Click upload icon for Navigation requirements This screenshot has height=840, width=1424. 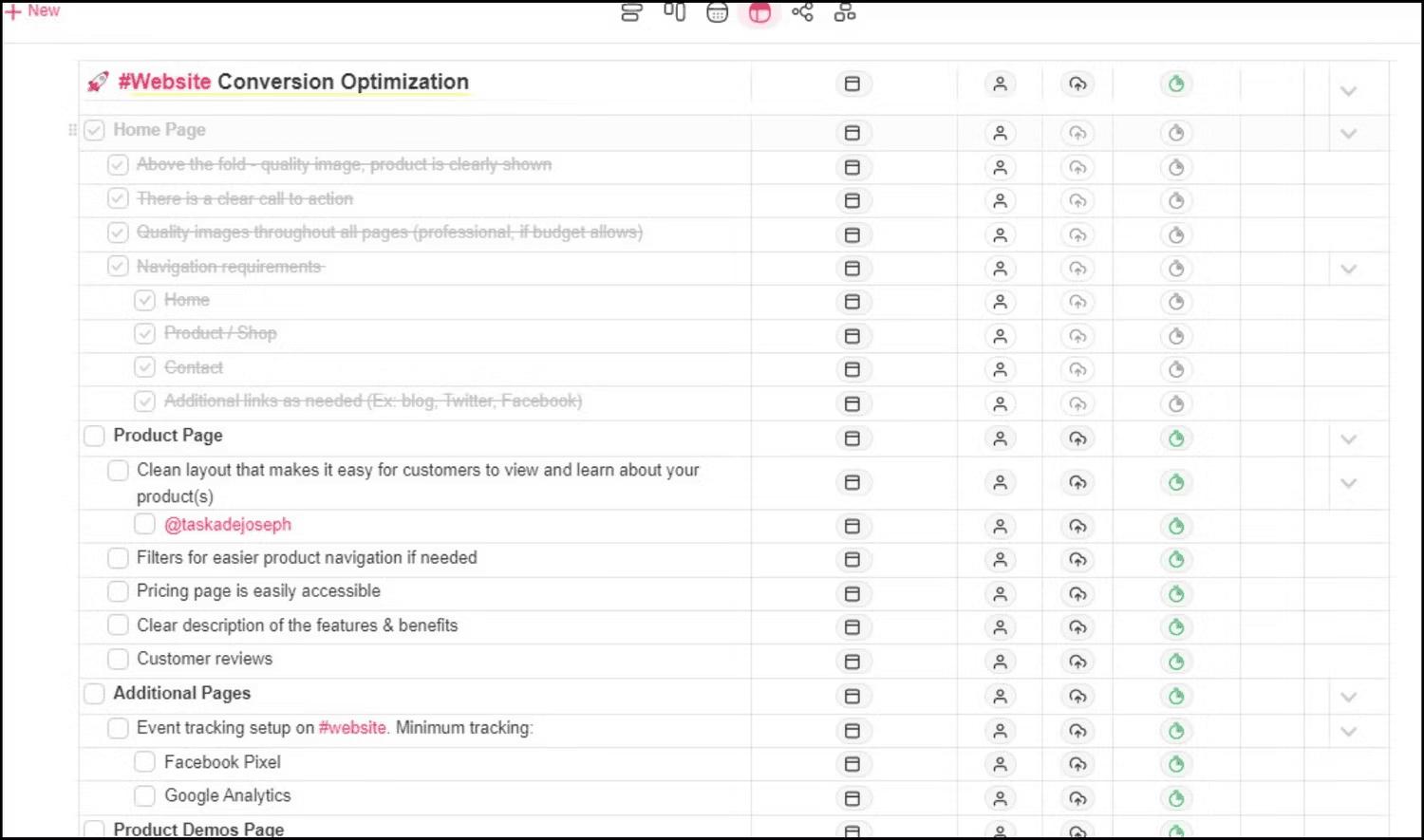click(x=1077, y=269)
